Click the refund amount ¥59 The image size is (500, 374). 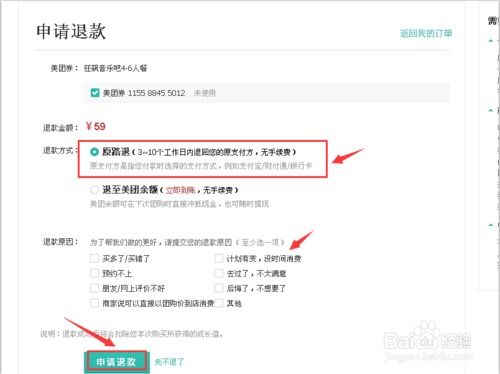[x=95, y=126]
